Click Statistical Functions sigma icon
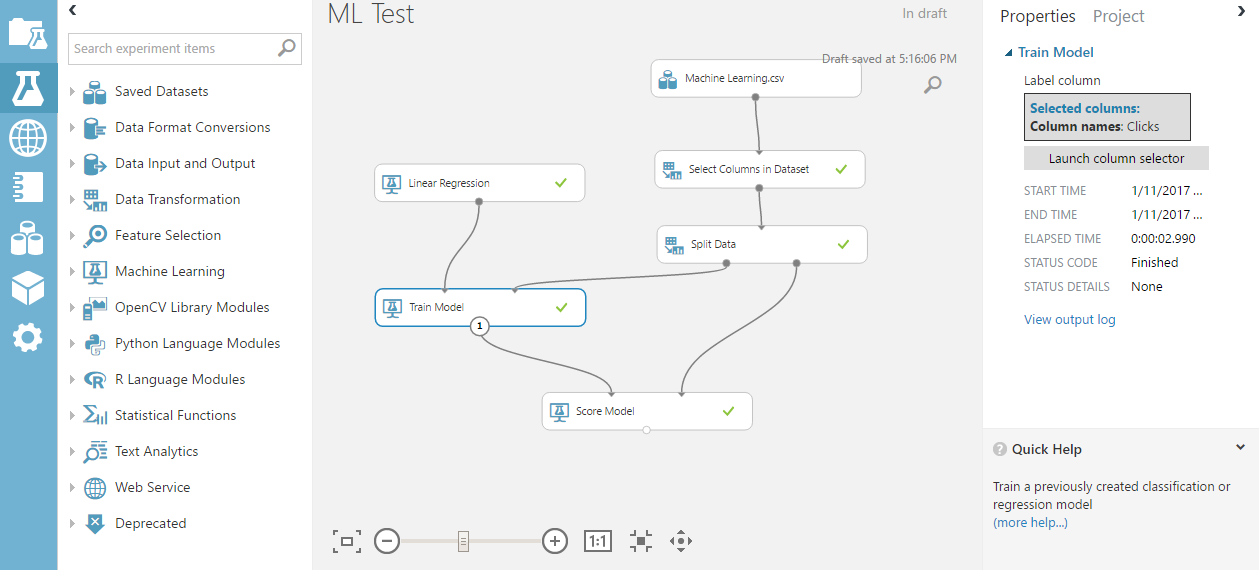 (x=95, y=416)
